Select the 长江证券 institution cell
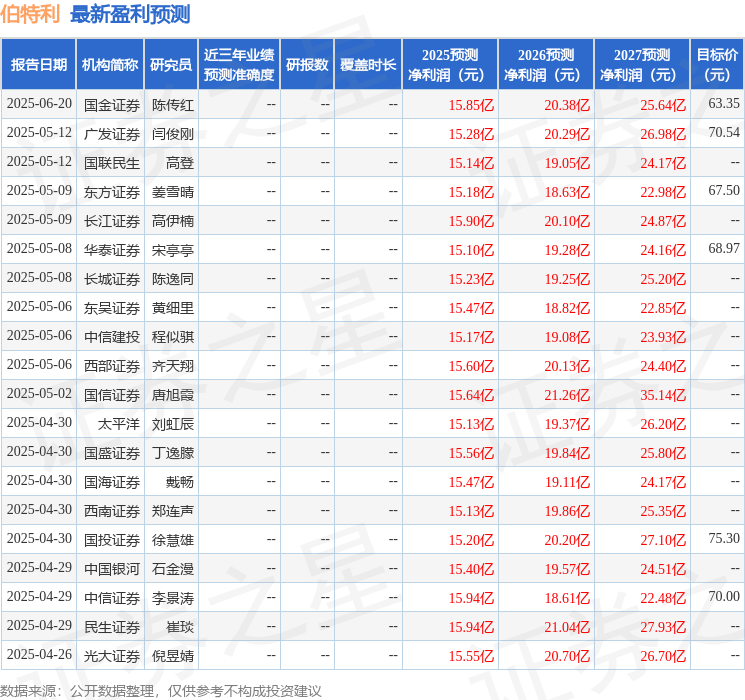 (x=112, y=221)
